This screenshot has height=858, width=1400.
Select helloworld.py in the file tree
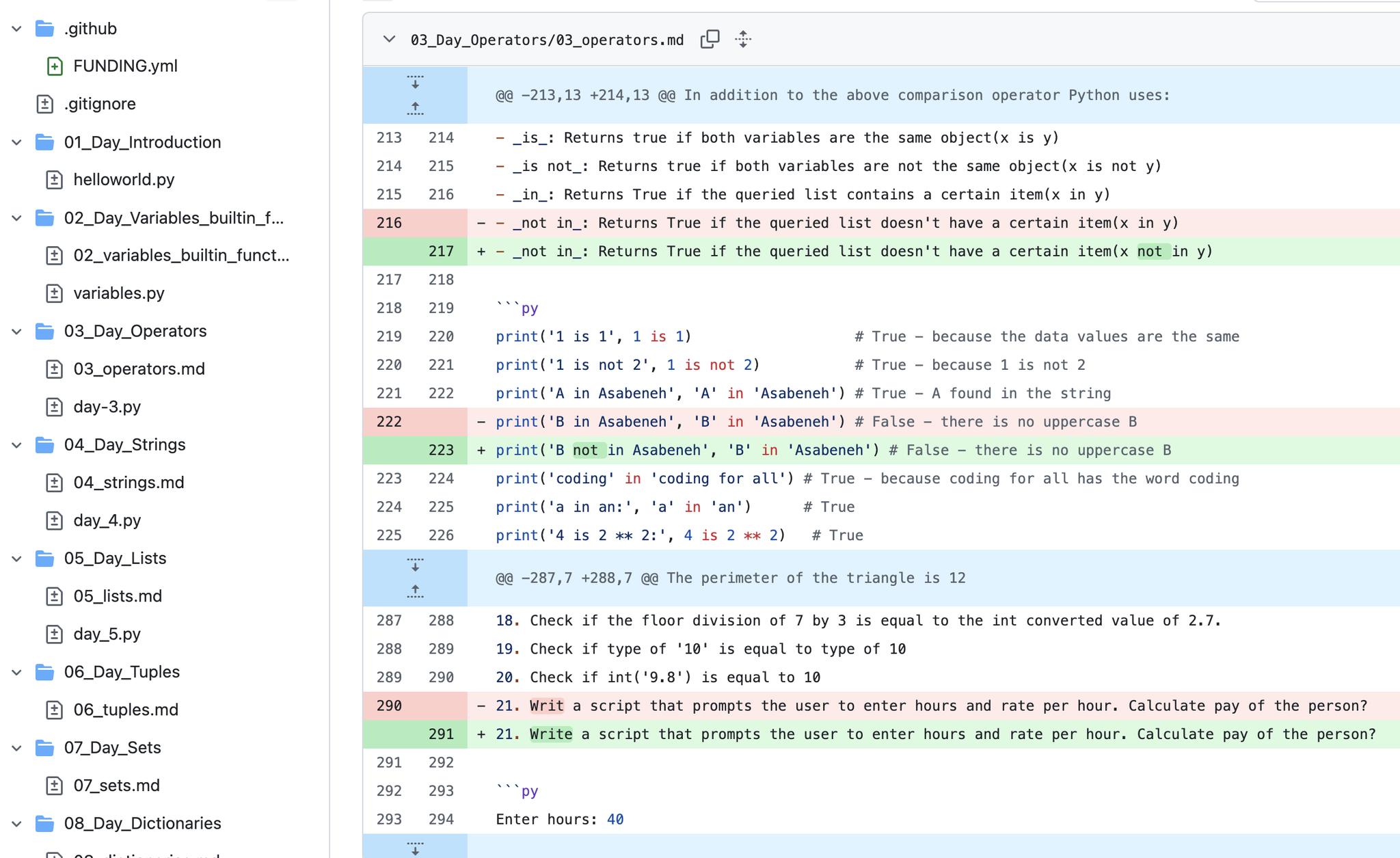point(124,180)
